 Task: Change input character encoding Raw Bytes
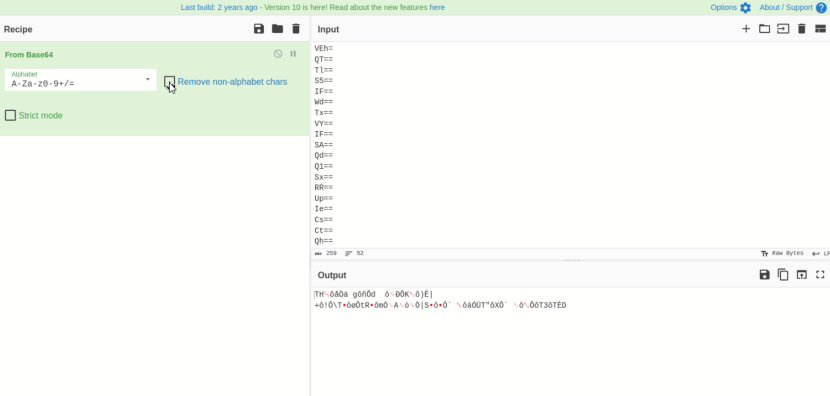coord(782,254)
